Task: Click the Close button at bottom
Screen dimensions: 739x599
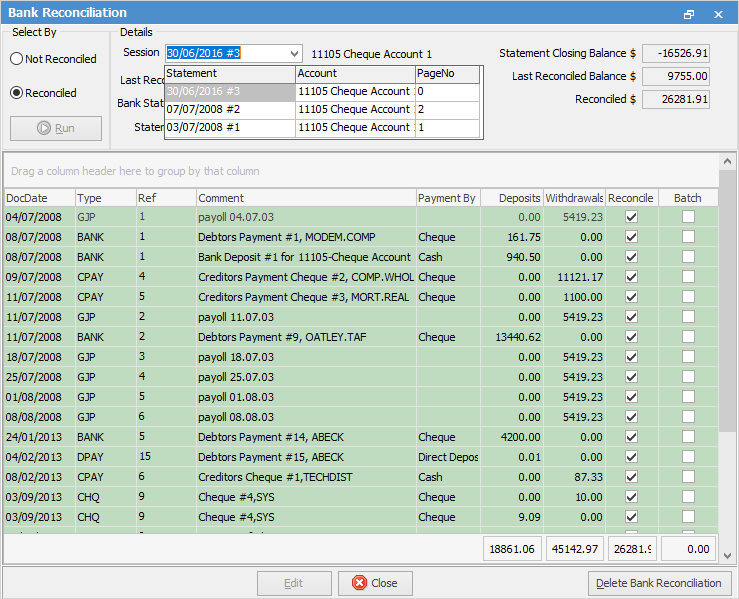Action: coord(374,583)
